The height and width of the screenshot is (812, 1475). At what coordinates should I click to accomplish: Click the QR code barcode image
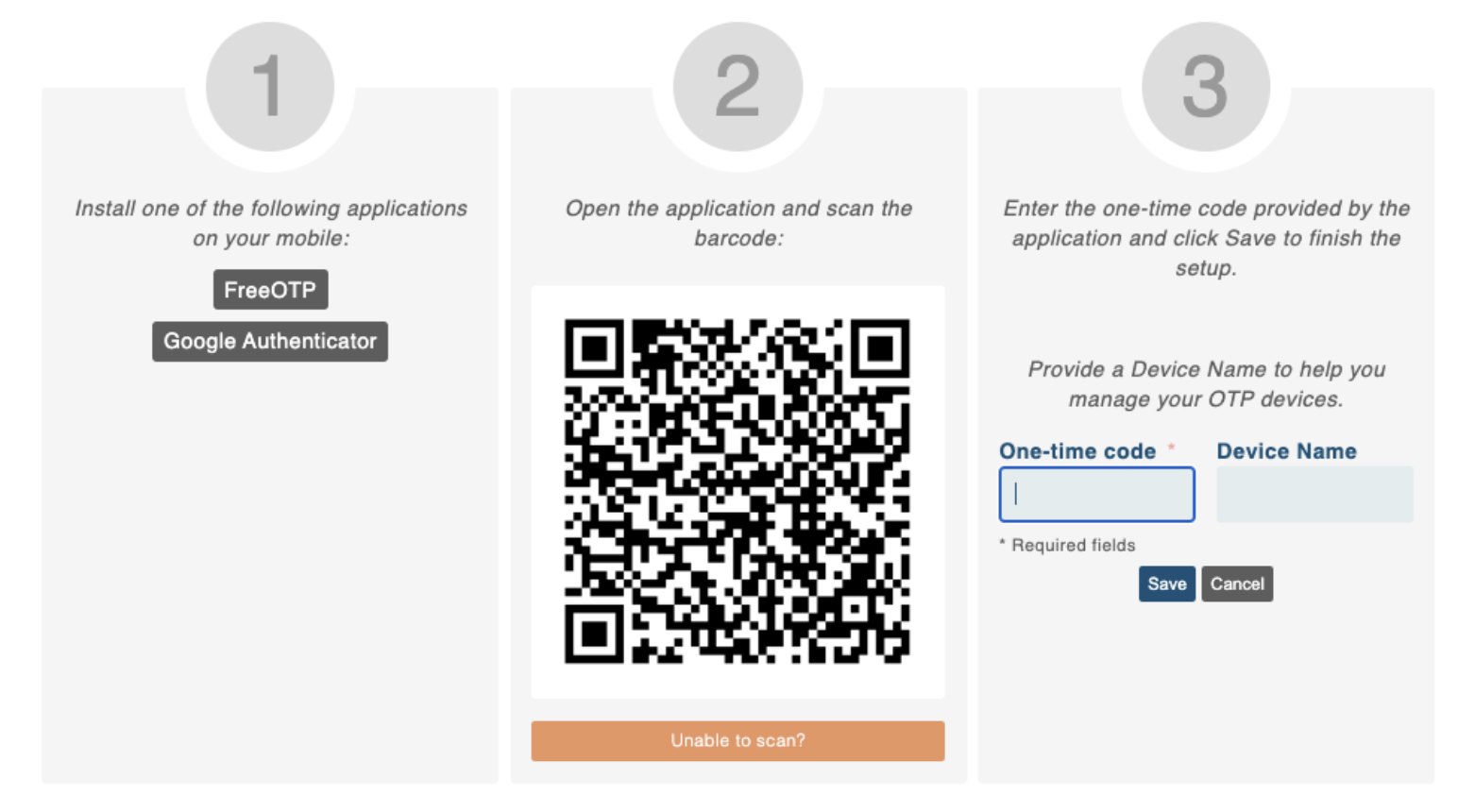pyautogui.click(x=737, y=491)
